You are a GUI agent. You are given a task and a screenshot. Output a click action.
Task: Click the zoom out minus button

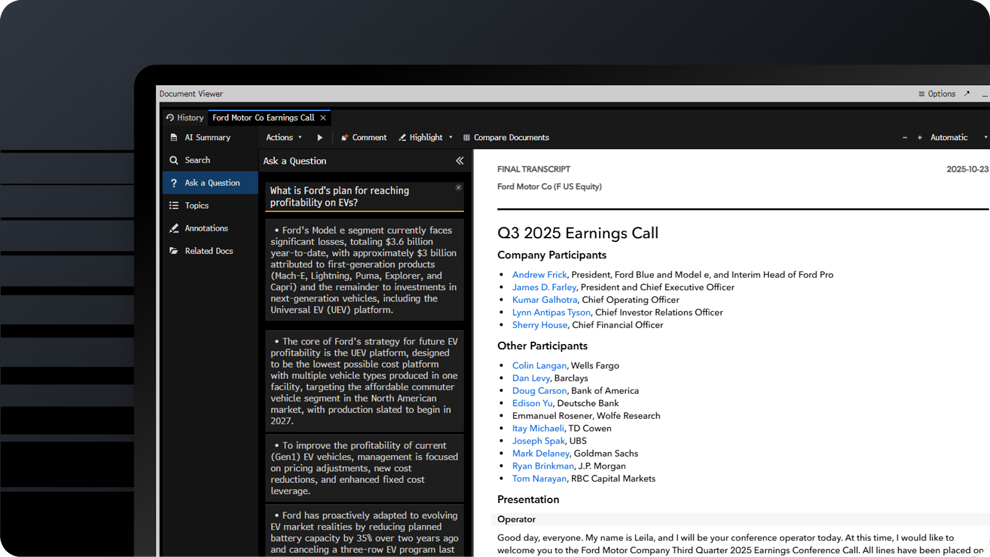pyautogui.click(x=905, y=138)
